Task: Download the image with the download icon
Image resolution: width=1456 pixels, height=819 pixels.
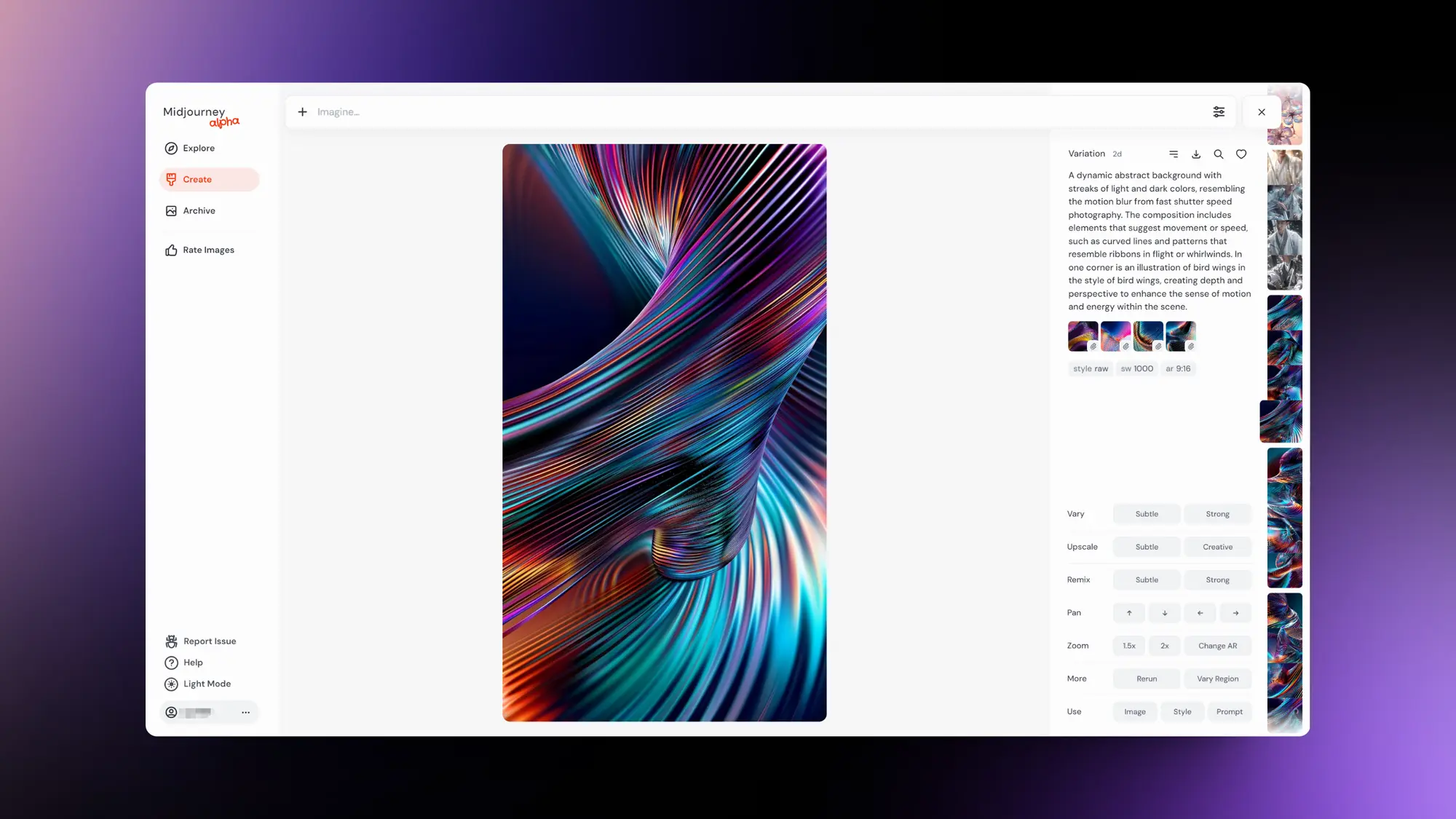Action: pyautogui.click(x=1196, y=154)
